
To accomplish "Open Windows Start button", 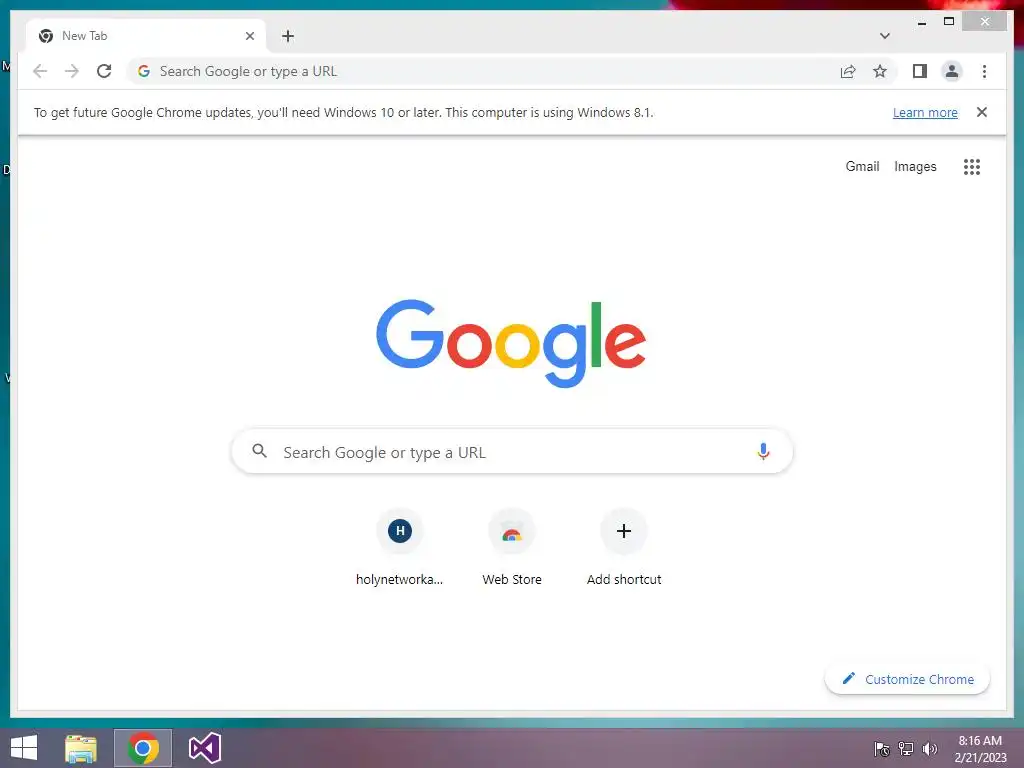I will 24,748.
